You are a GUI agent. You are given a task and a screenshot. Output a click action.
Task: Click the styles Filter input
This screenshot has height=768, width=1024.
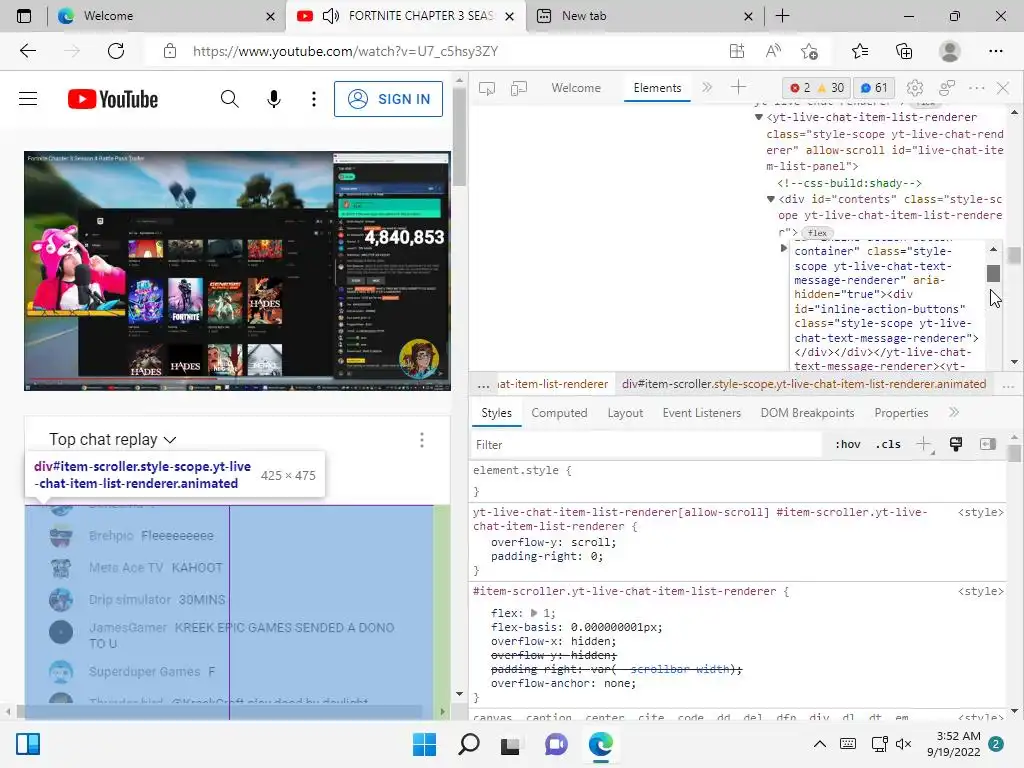tap(647, 445)
